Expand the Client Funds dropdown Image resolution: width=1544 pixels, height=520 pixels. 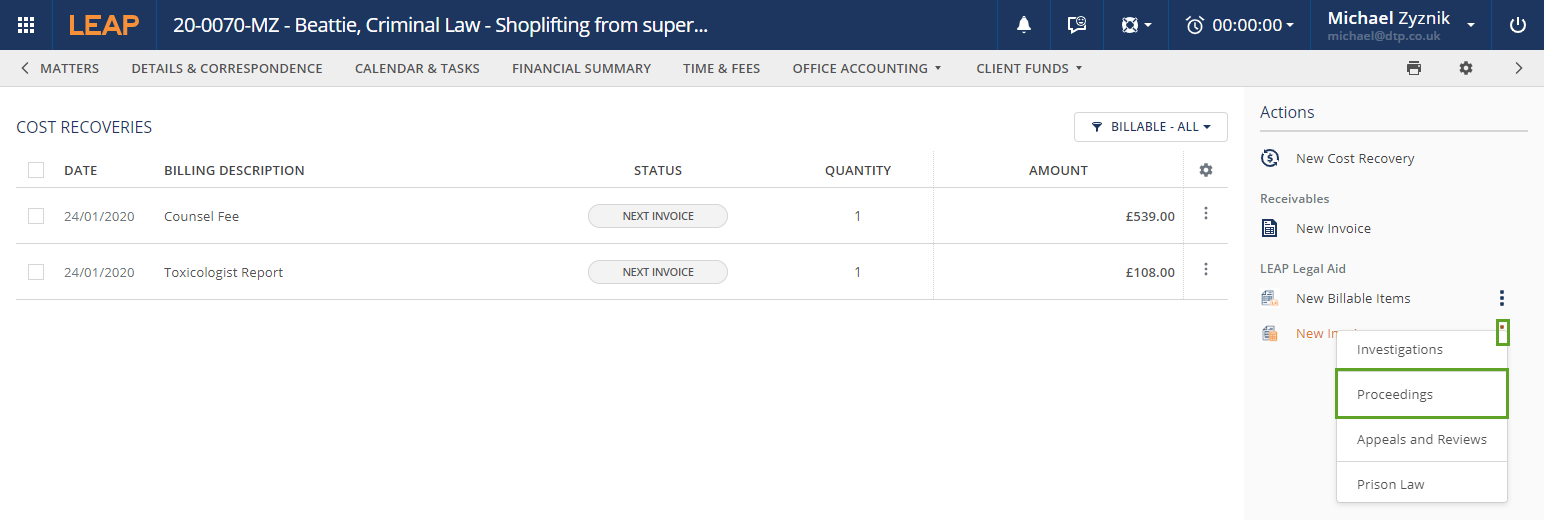tap(1028, 68)
